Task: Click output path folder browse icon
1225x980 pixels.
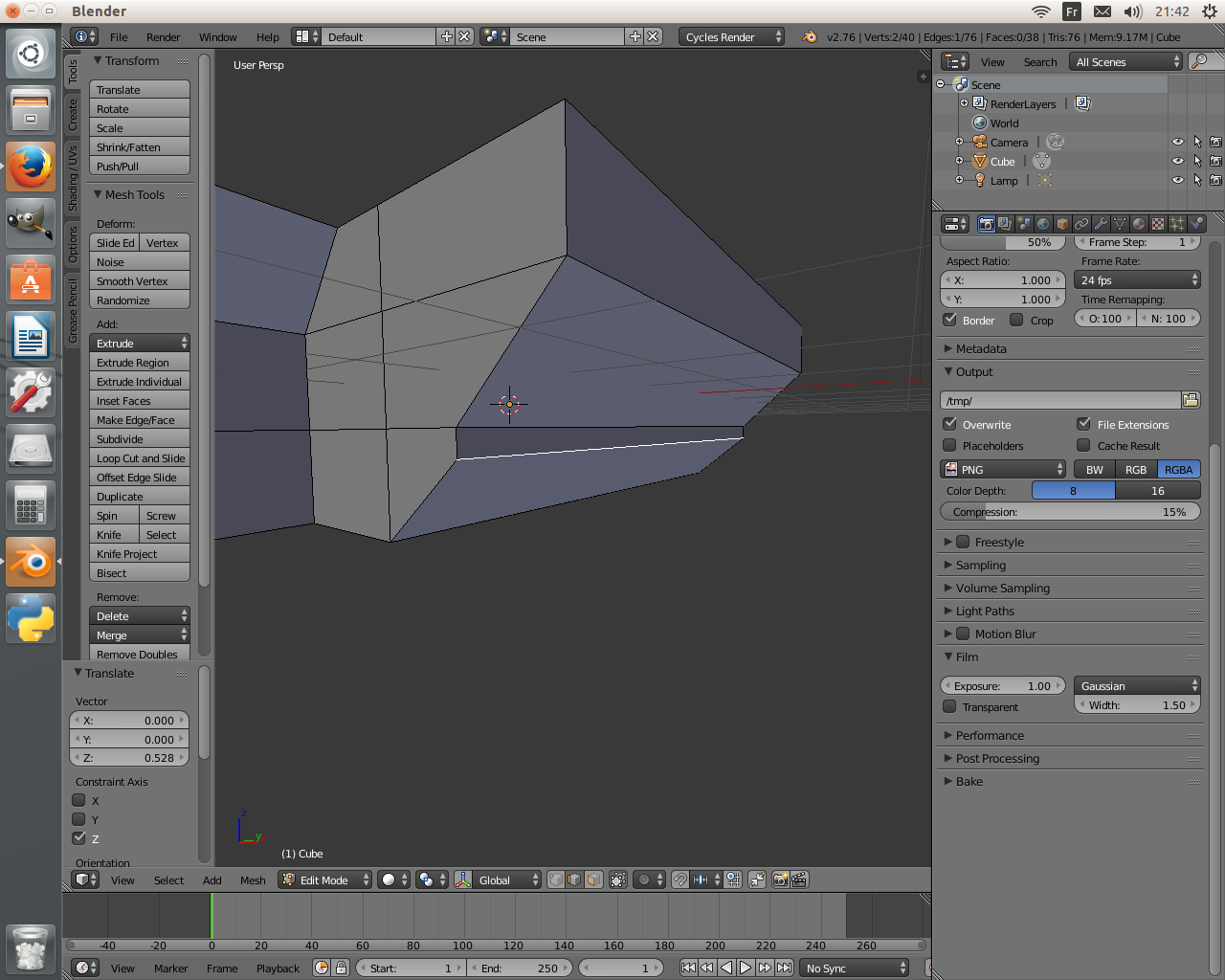Action: click(x=1192, y=400)
